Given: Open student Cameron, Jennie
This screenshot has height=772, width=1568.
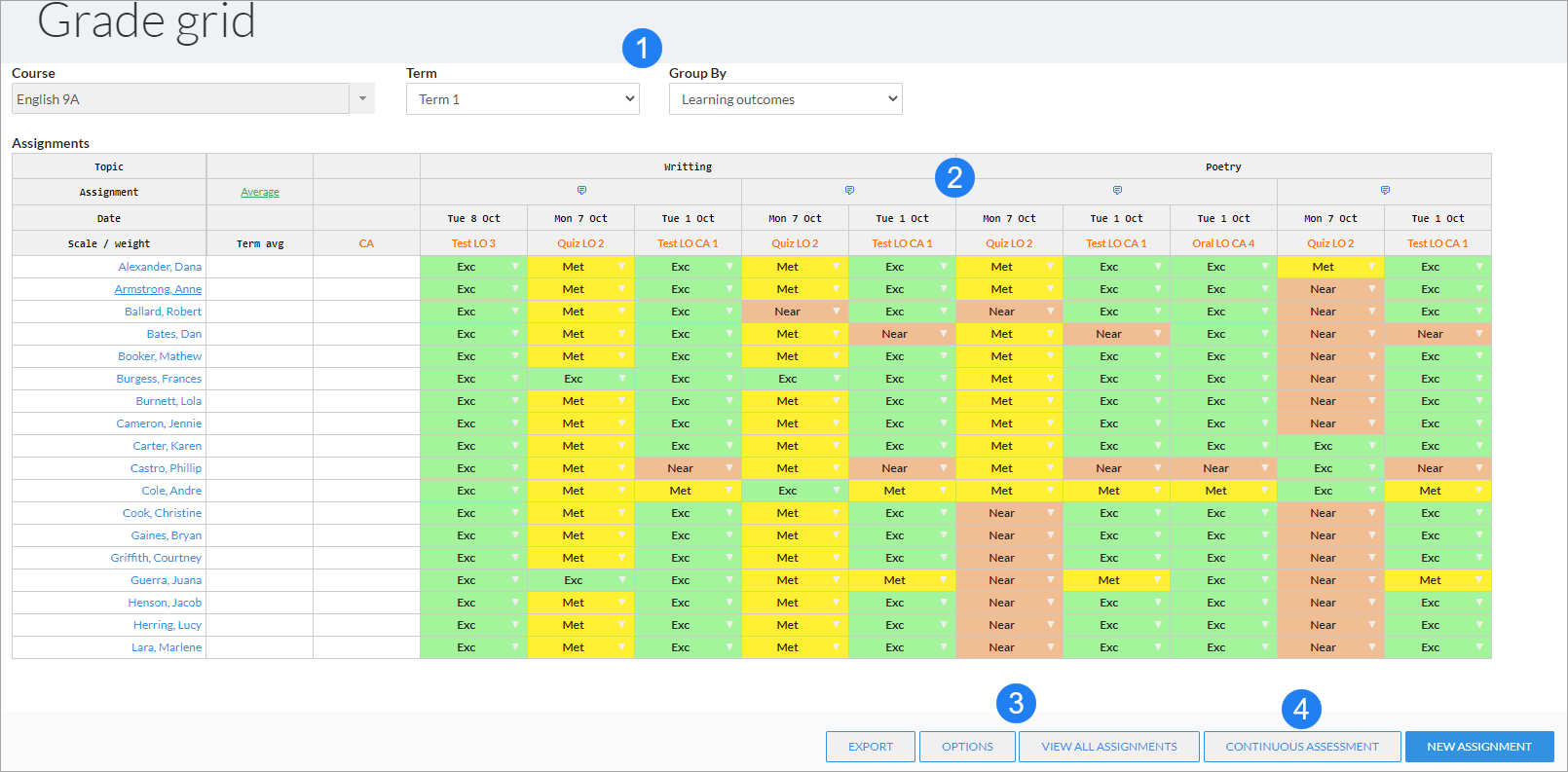Looking at the screenshot, I should (x=159, y=423).
